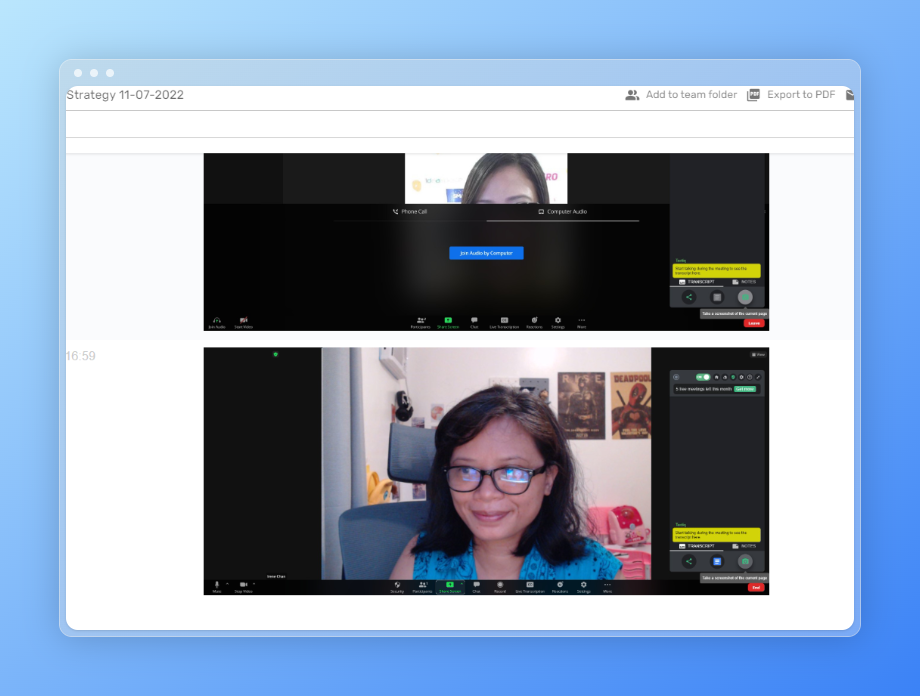
Task: Click the cloud icon in the panel header
Action: (725, 377)
